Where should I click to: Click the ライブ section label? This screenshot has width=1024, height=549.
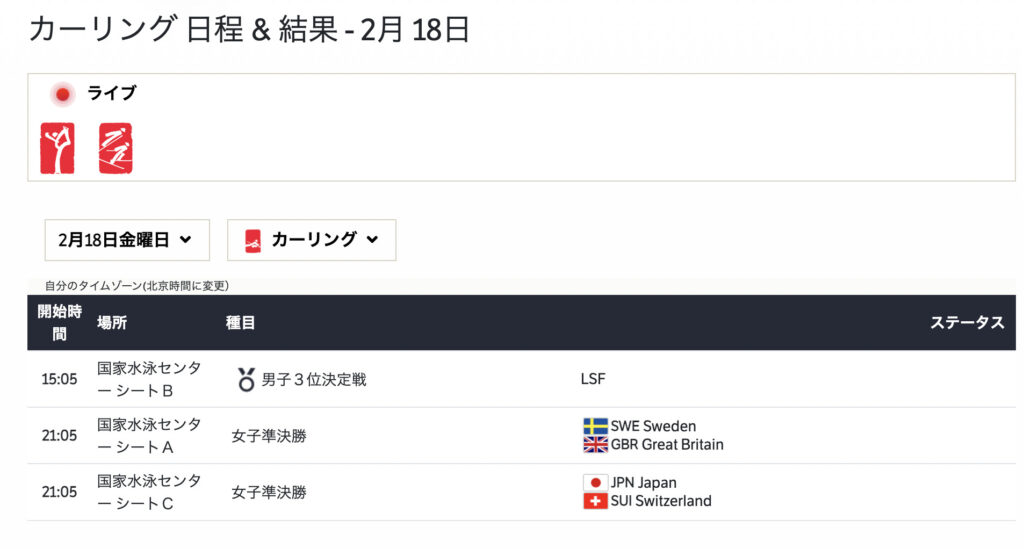112,93
